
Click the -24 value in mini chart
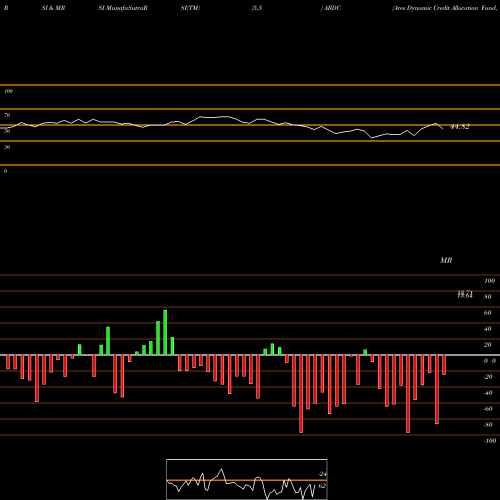click(x=322, y=474)
